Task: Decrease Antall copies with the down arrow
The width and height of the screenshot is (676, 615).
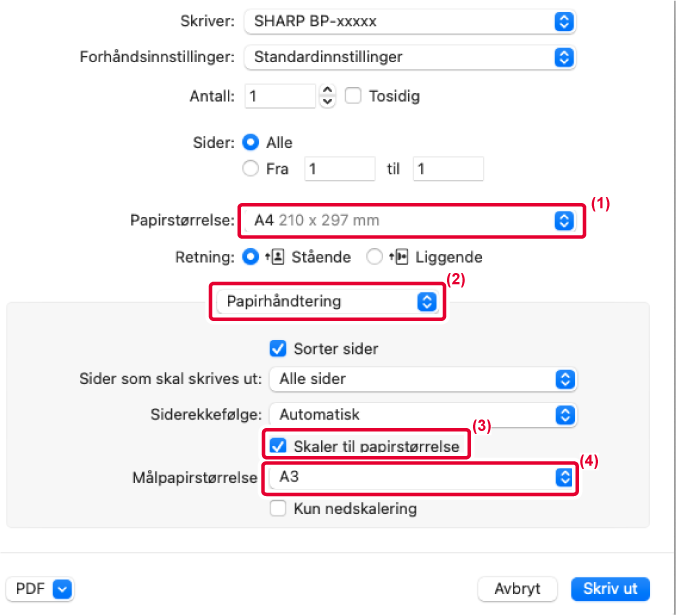Action: (x=328, y=102)
